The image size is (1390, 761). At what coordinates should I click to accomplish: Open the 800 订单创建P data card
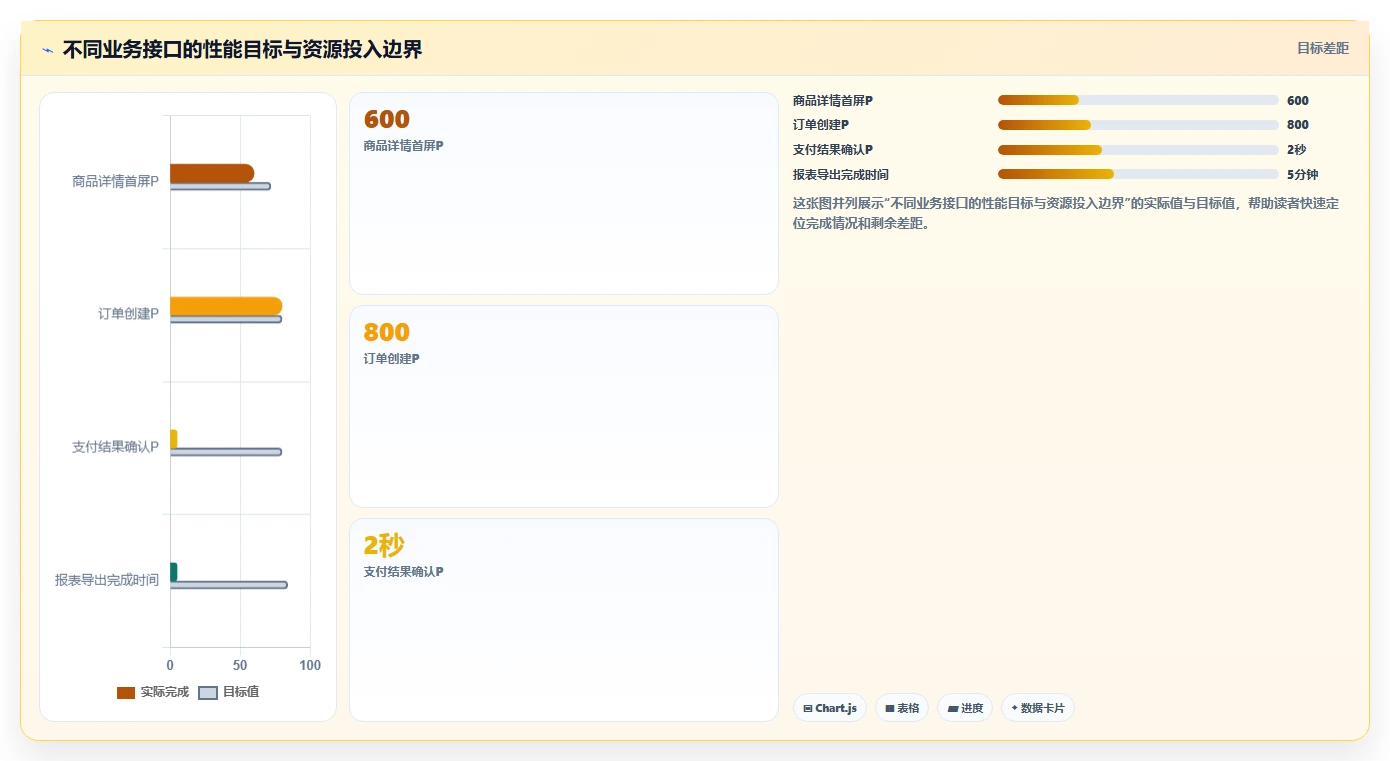[x=564, y=407]
